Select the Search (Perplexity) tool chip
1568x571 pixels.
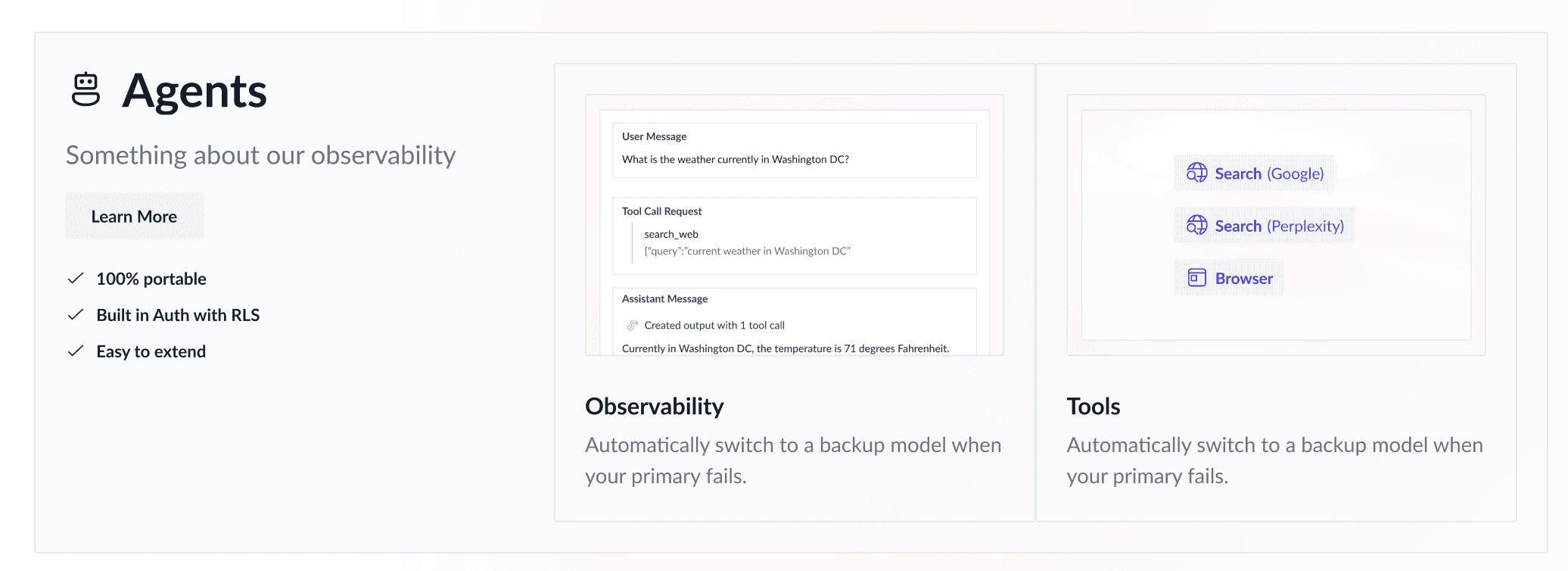pos(1264,226)
